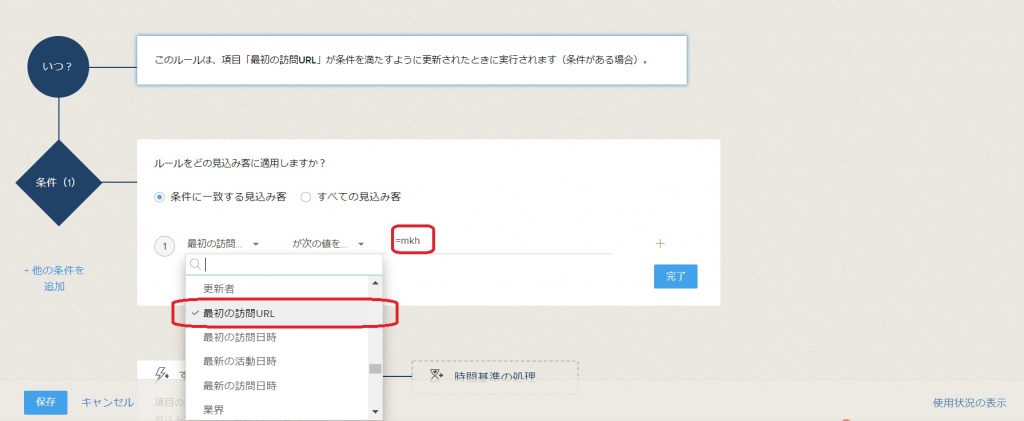Click the list scrollbar down arrow
The height and width of the screenshot is (421, 1024).
click(375, 411)
